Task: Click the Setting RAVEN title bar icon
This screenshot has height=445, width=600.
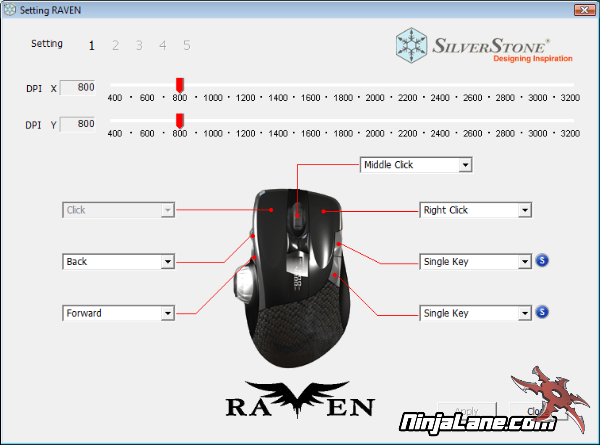Action: [10, 10]
